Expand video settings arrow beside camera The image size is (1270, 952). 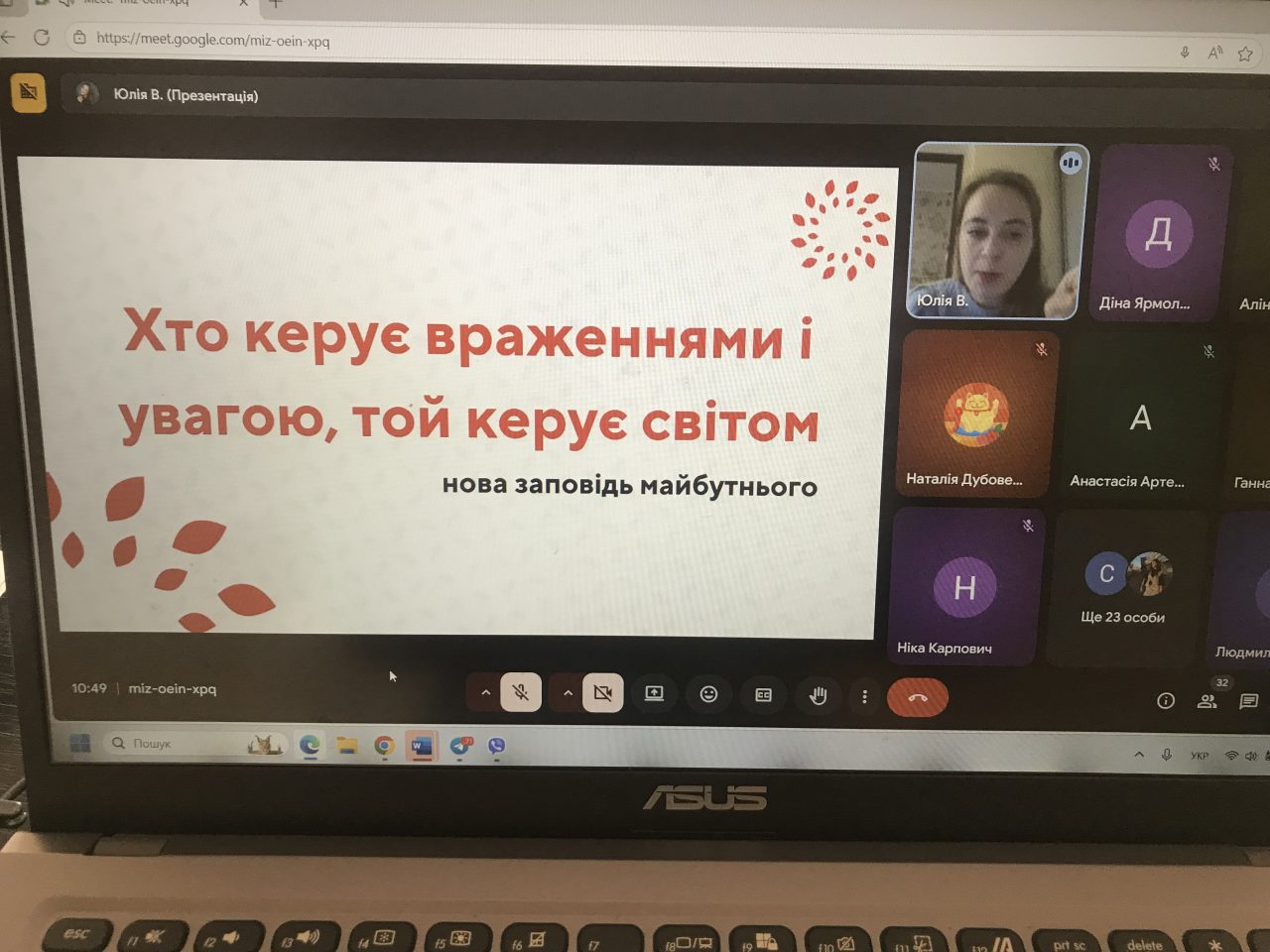click(568, 692)
